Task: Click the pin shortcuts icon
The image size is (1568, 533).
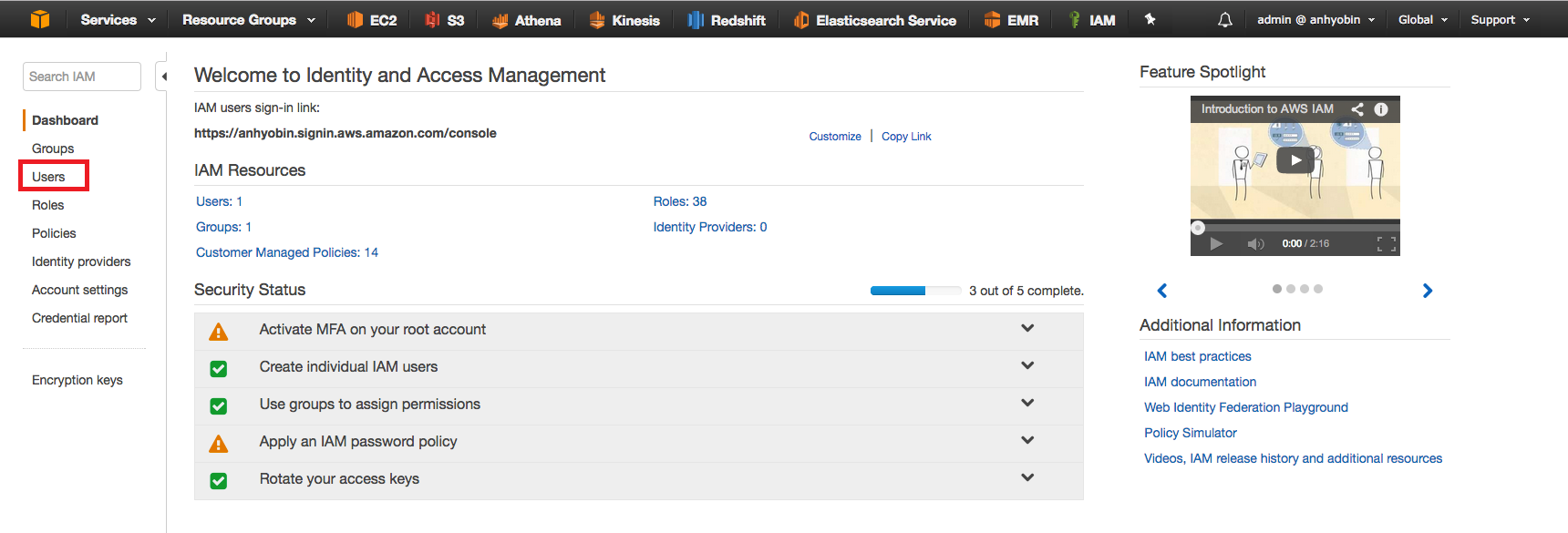Action: pos(1150,19)
